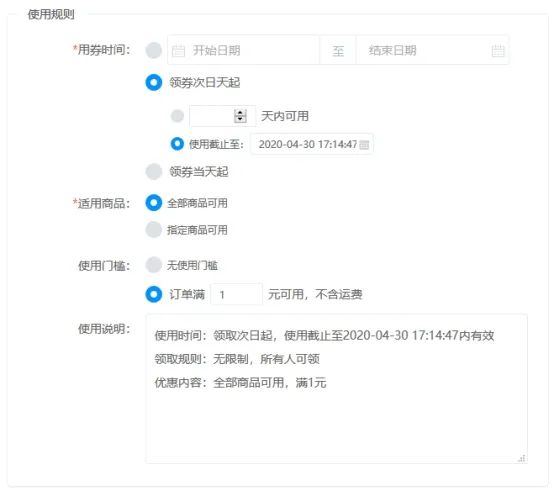
Task: Click the 开始日期 start date field
Action: tap(243, 50)
